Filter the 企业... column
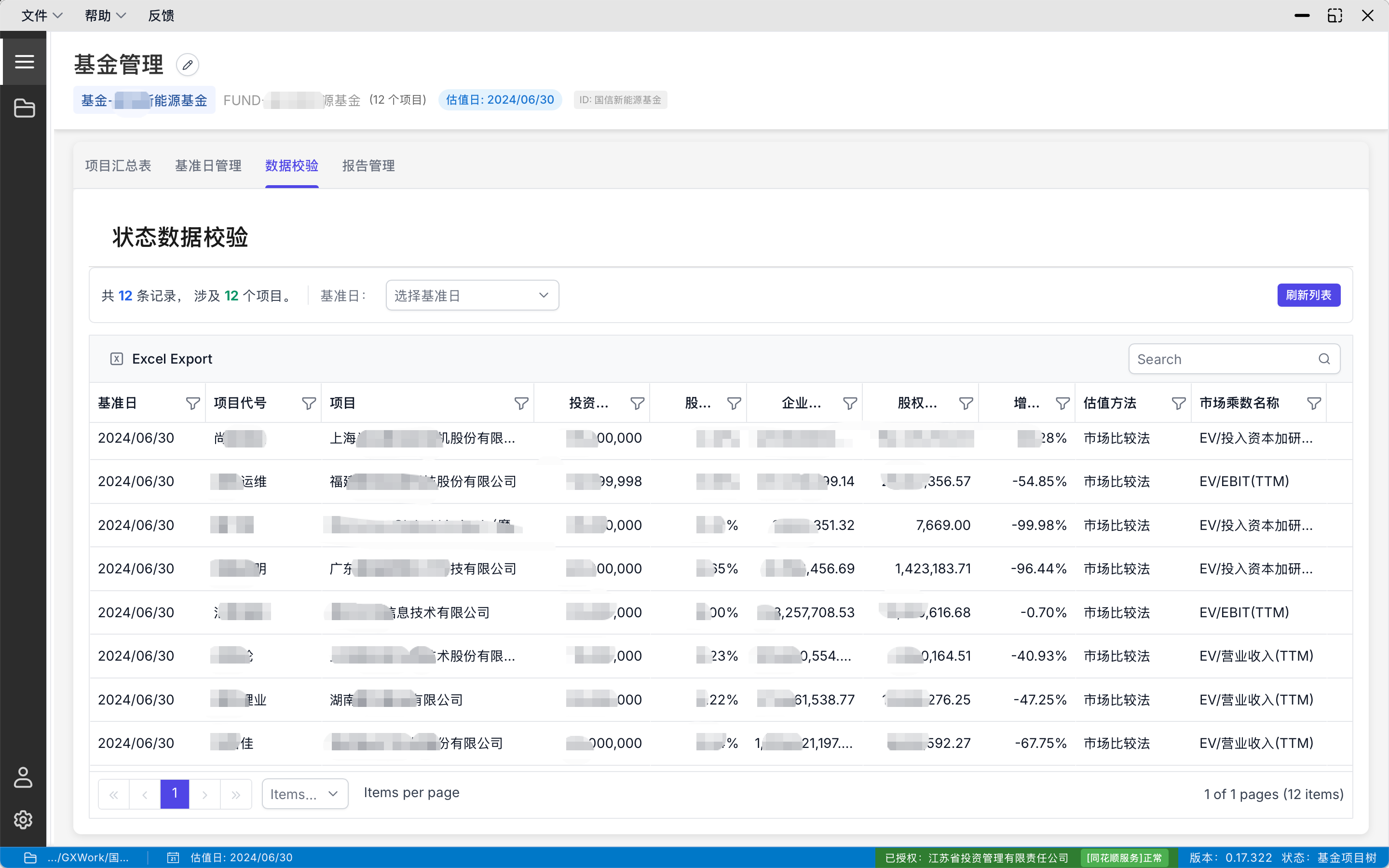Image resolution: width=1389 pixels, height=868 pixels. 850,403
